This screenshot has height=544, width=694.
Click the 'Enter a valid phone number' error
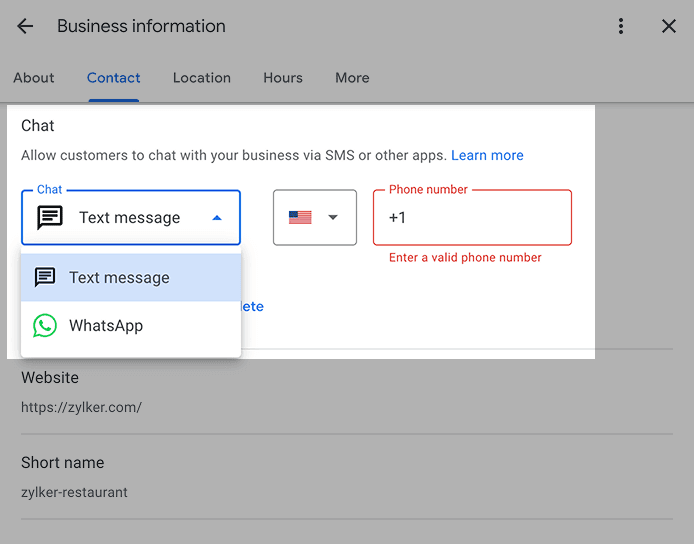click(x=465, y=258)
